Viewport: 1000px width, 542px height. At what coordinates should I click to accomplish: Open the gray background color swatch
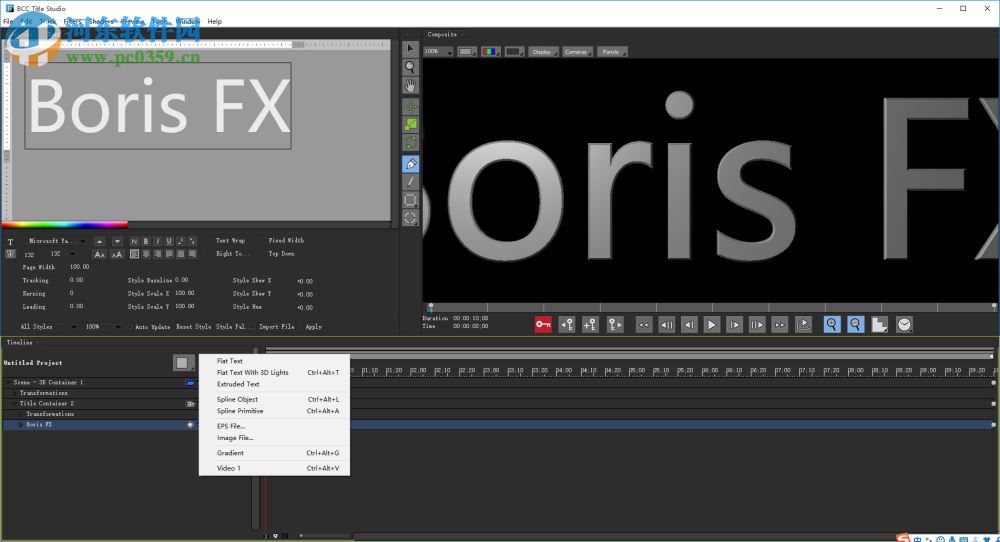coord(467,52)
